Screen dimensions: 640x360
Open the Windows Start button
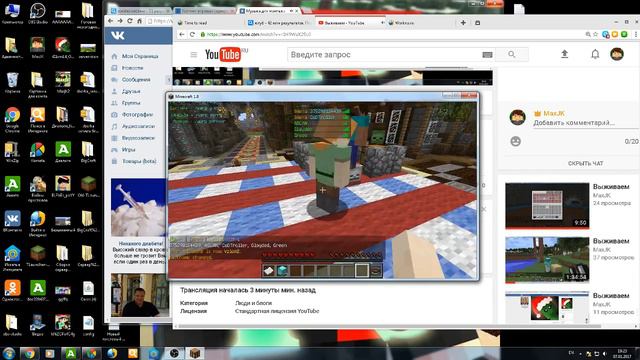pyautogui.click(x=9, y=353)
